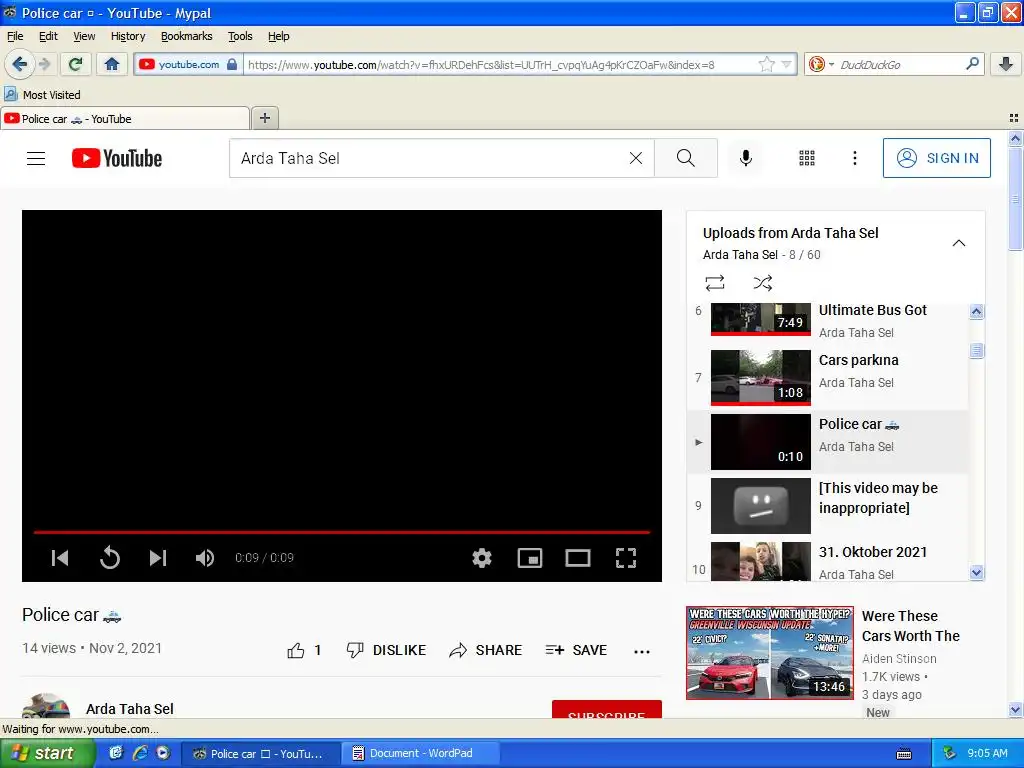The image size is (1024, 768).
Task: Open the File menu
Action: point(15,36)
